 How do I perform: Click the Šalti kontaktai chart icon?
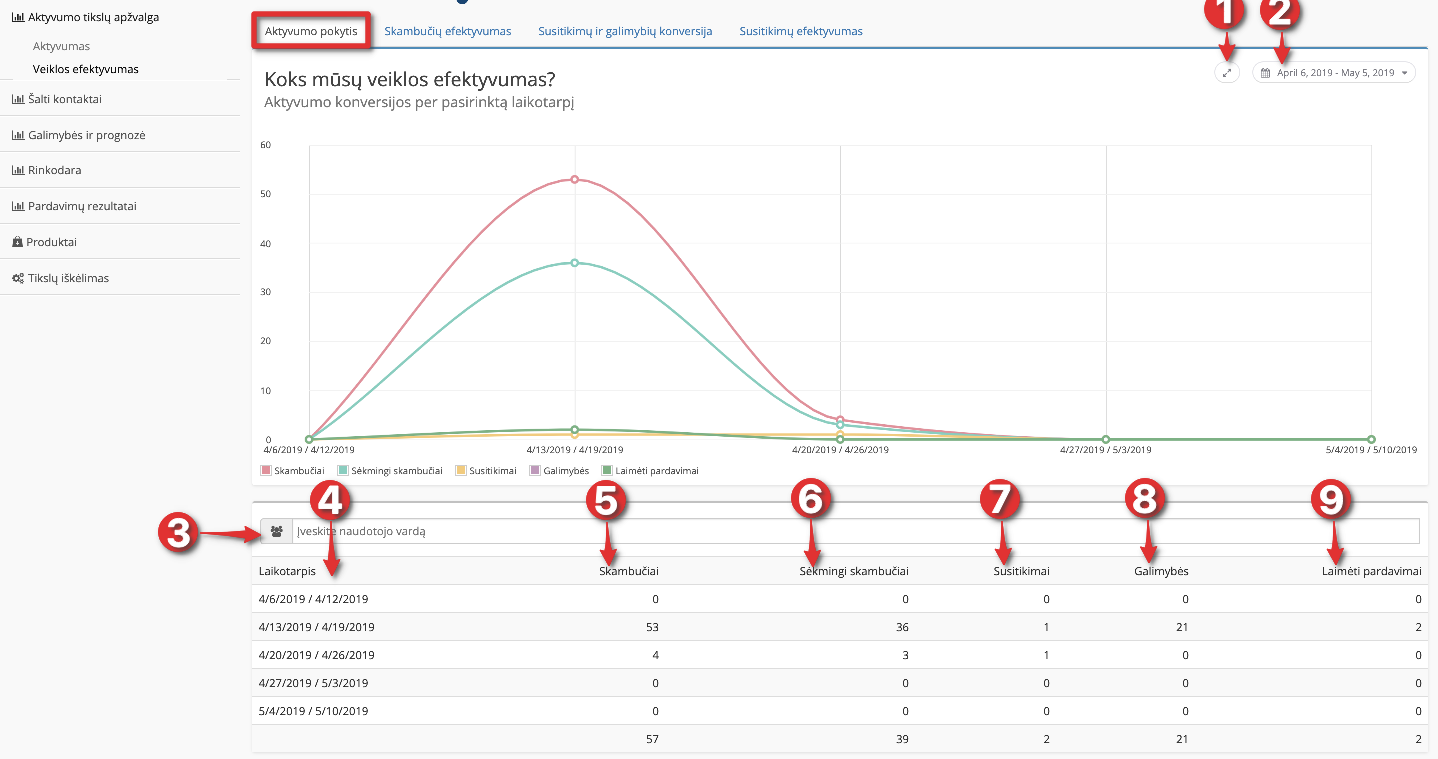tap(17, 99)
